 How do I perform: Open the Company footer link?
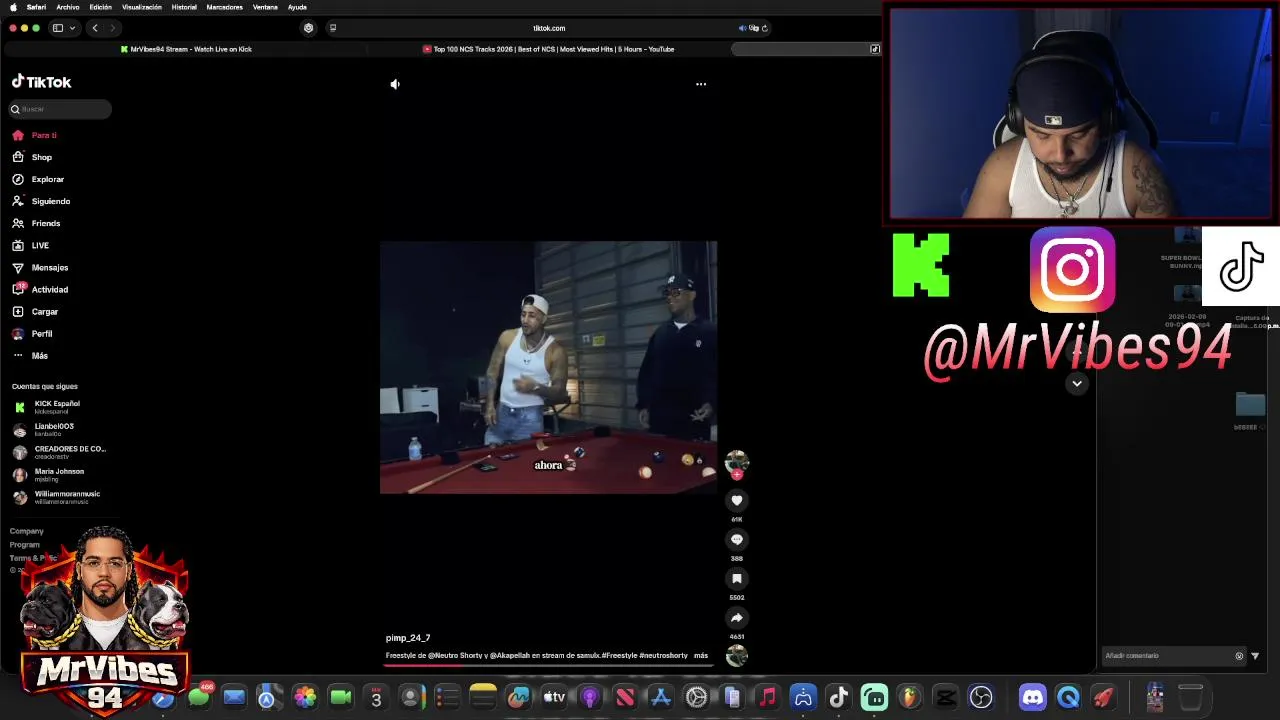(x=27, y=531)
